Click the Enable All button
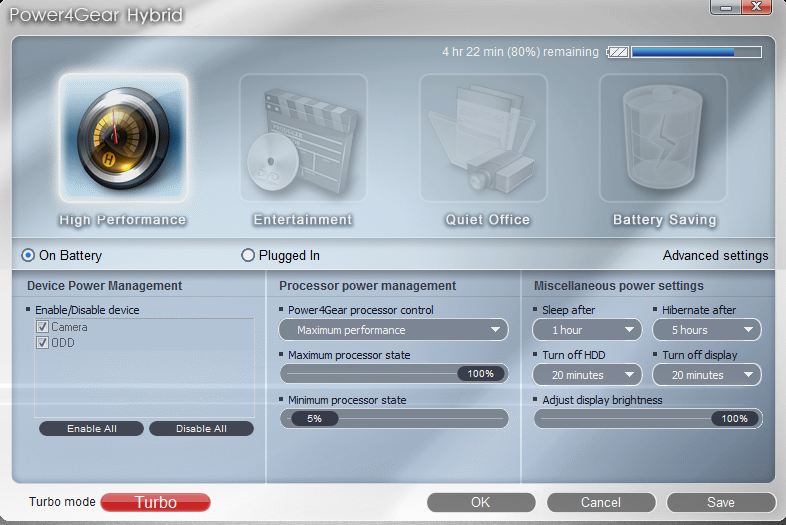The image size is (786, 525). coord(91,428)
